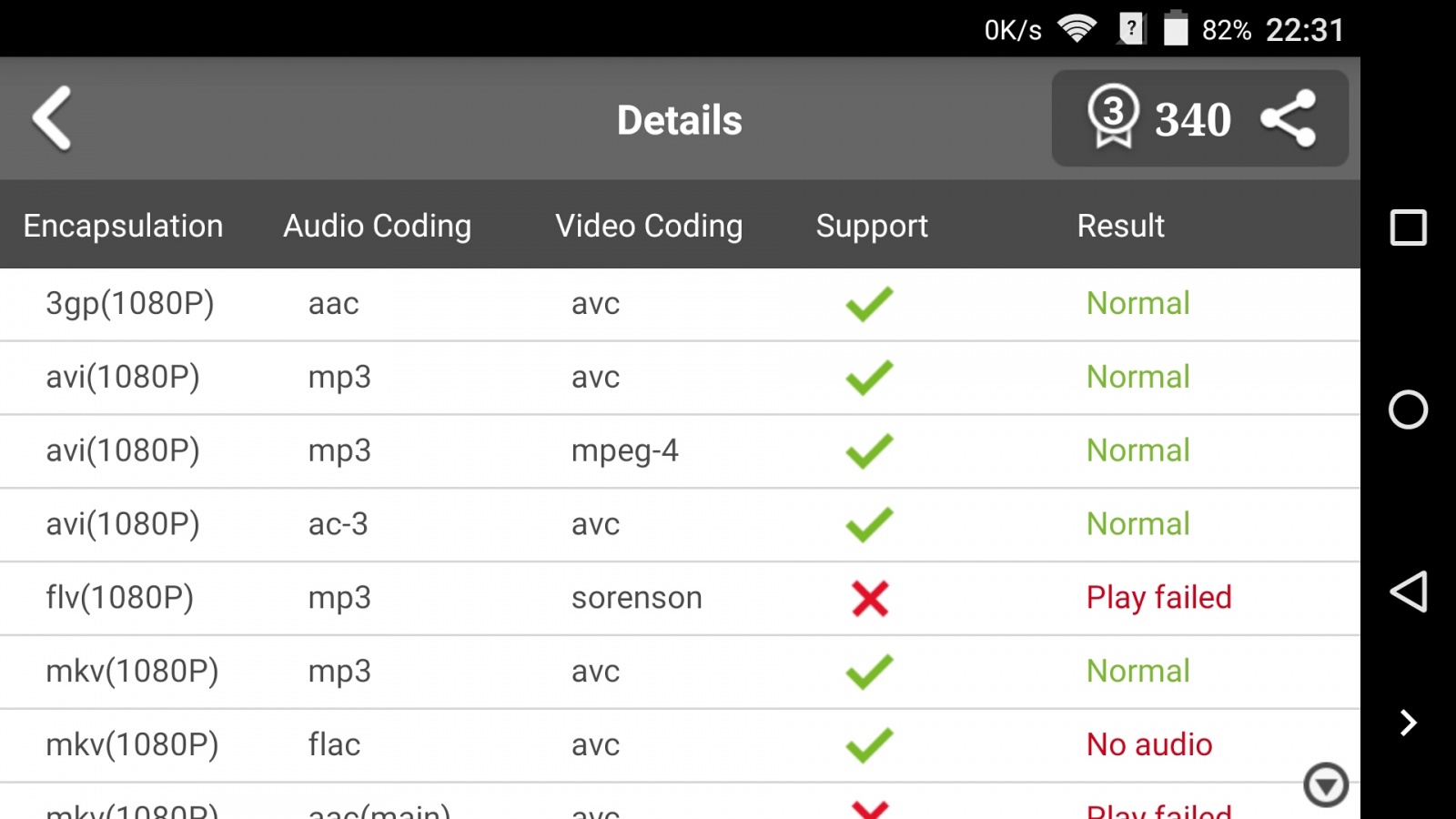Select the Audio Coding column header
The width and height of the screenshot is (1456, 819).
tap(377, 226)
